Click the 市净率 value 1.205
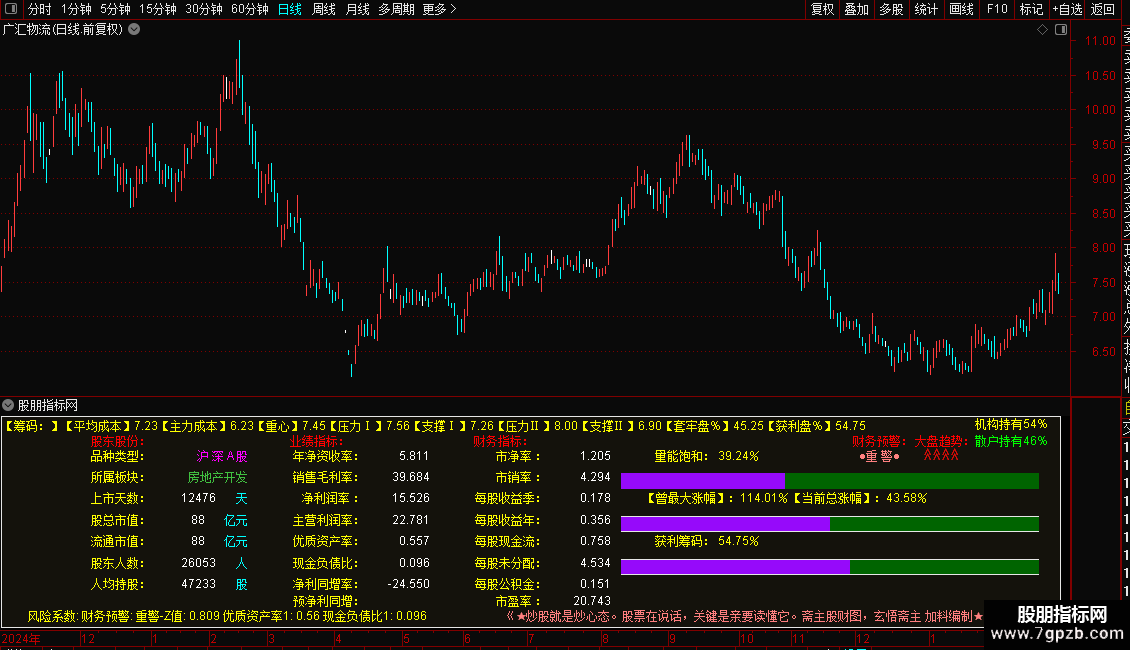Viewport: 1130px width, 650px height. (595, 456)
